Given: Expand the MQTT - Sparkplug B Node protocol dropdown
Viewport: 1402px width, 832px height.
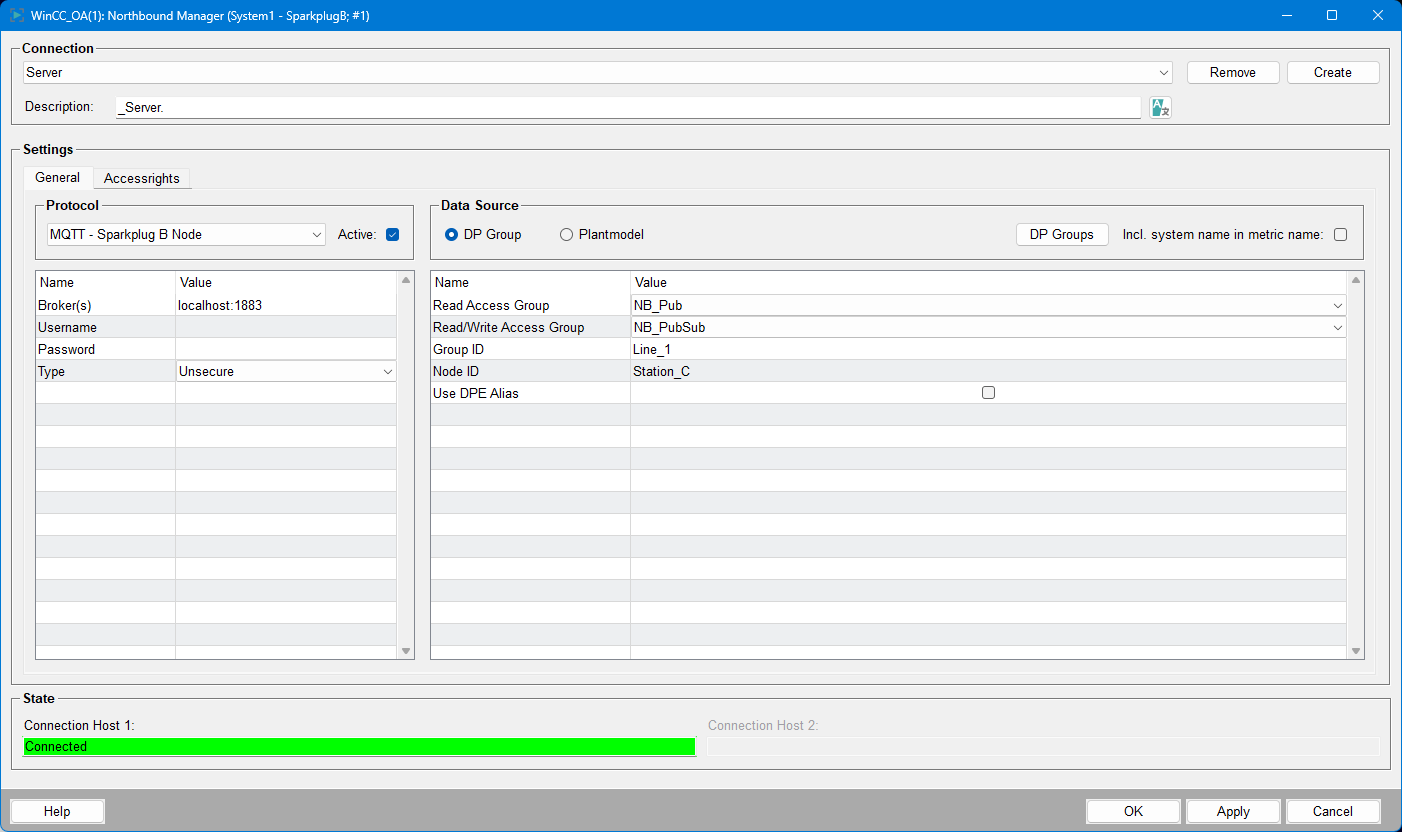Looking at the screenshot, I should (317, 235).
